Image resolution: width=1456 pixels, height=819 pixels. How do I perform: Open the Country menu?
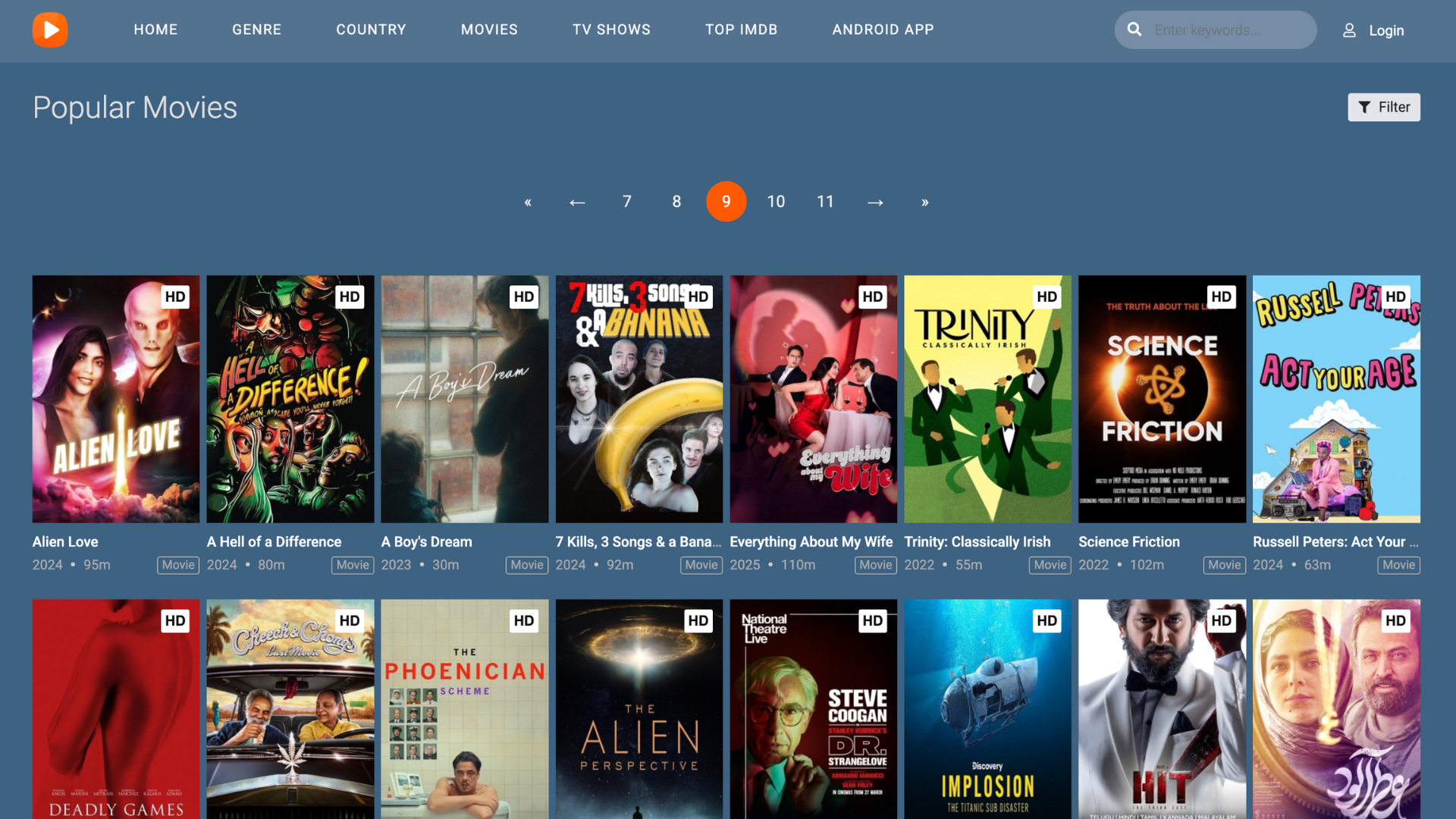pos(371,30)
